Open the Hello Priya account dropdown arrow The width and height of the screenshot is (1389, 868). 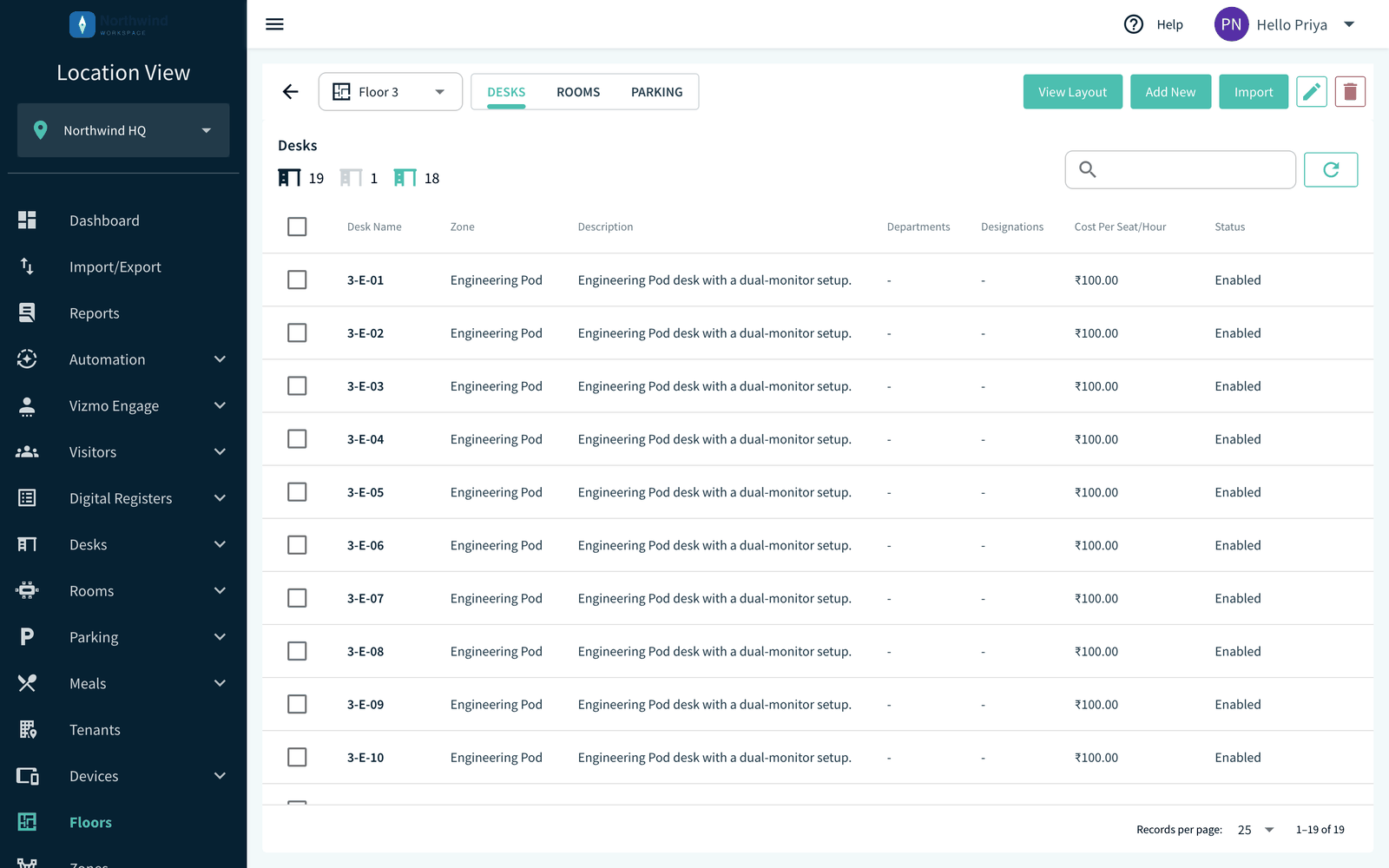pyautogui.click(x=1349, y=24)
